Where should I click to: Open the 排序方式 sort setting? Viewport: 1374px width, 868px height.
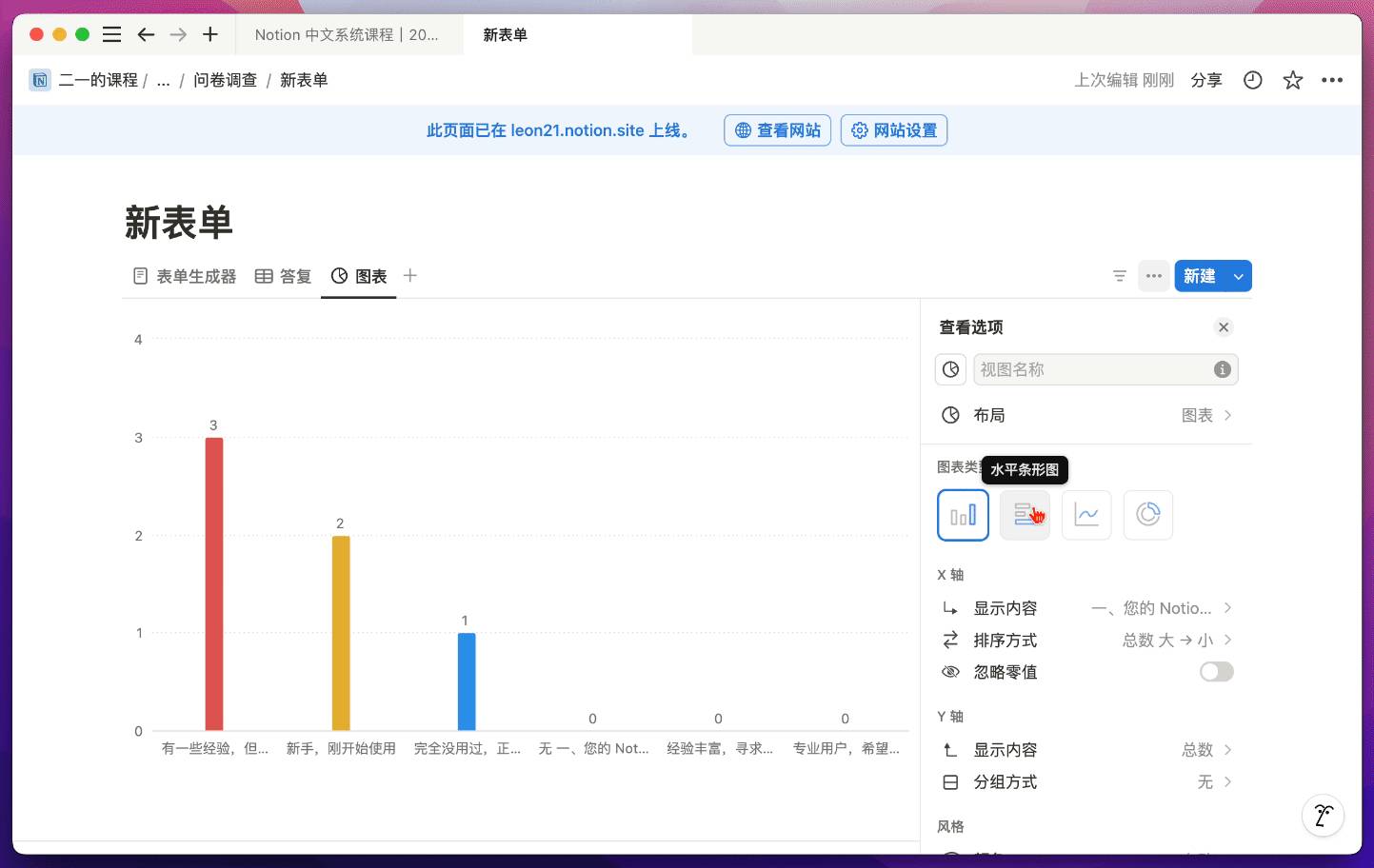(x=1086, y=641)
